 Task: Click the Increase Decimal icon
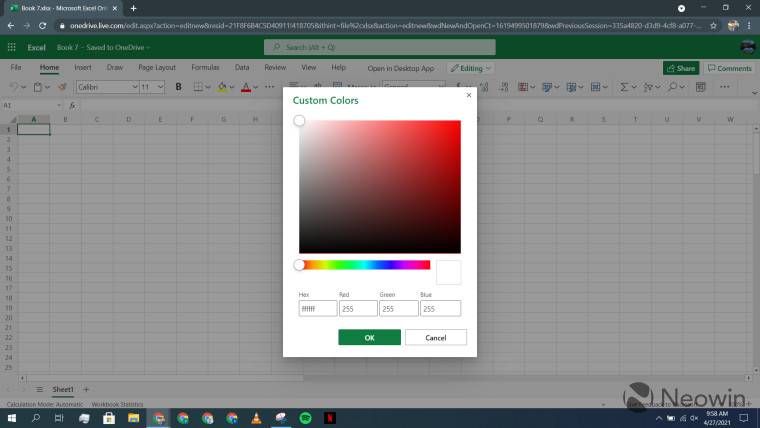484,87
